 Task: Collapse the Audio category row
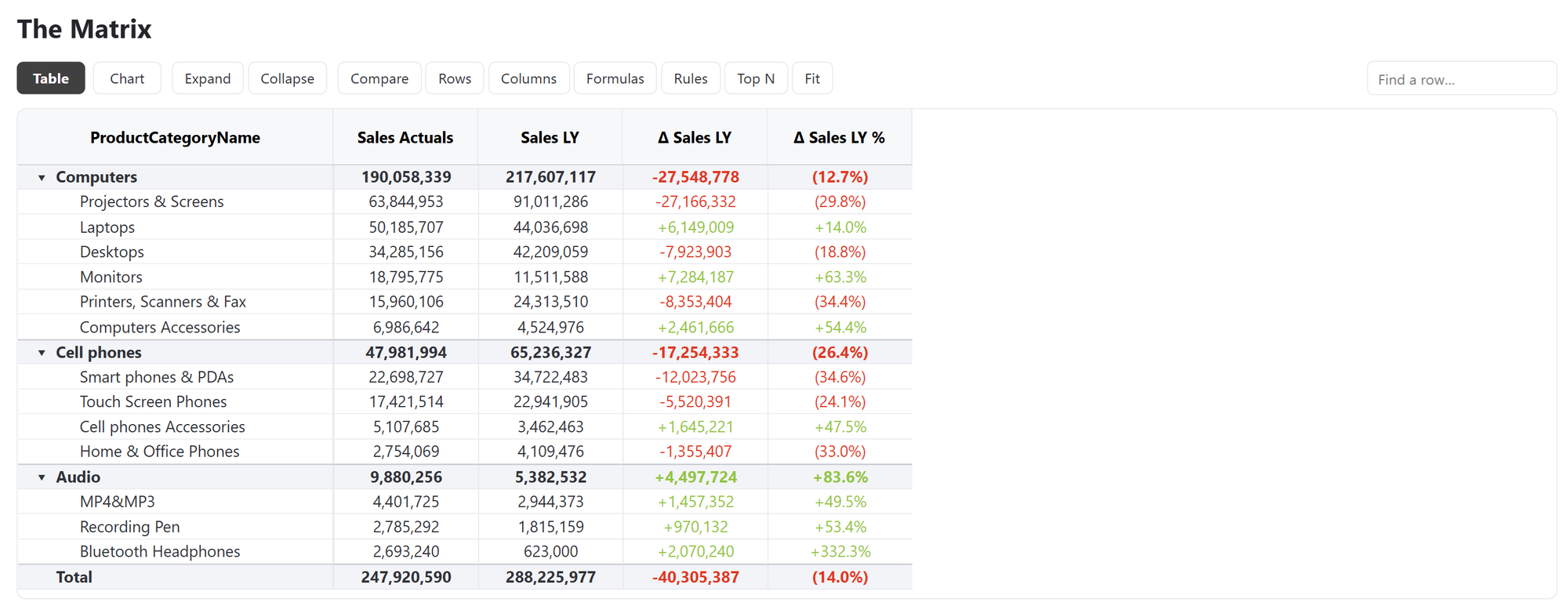coord(42,477)
